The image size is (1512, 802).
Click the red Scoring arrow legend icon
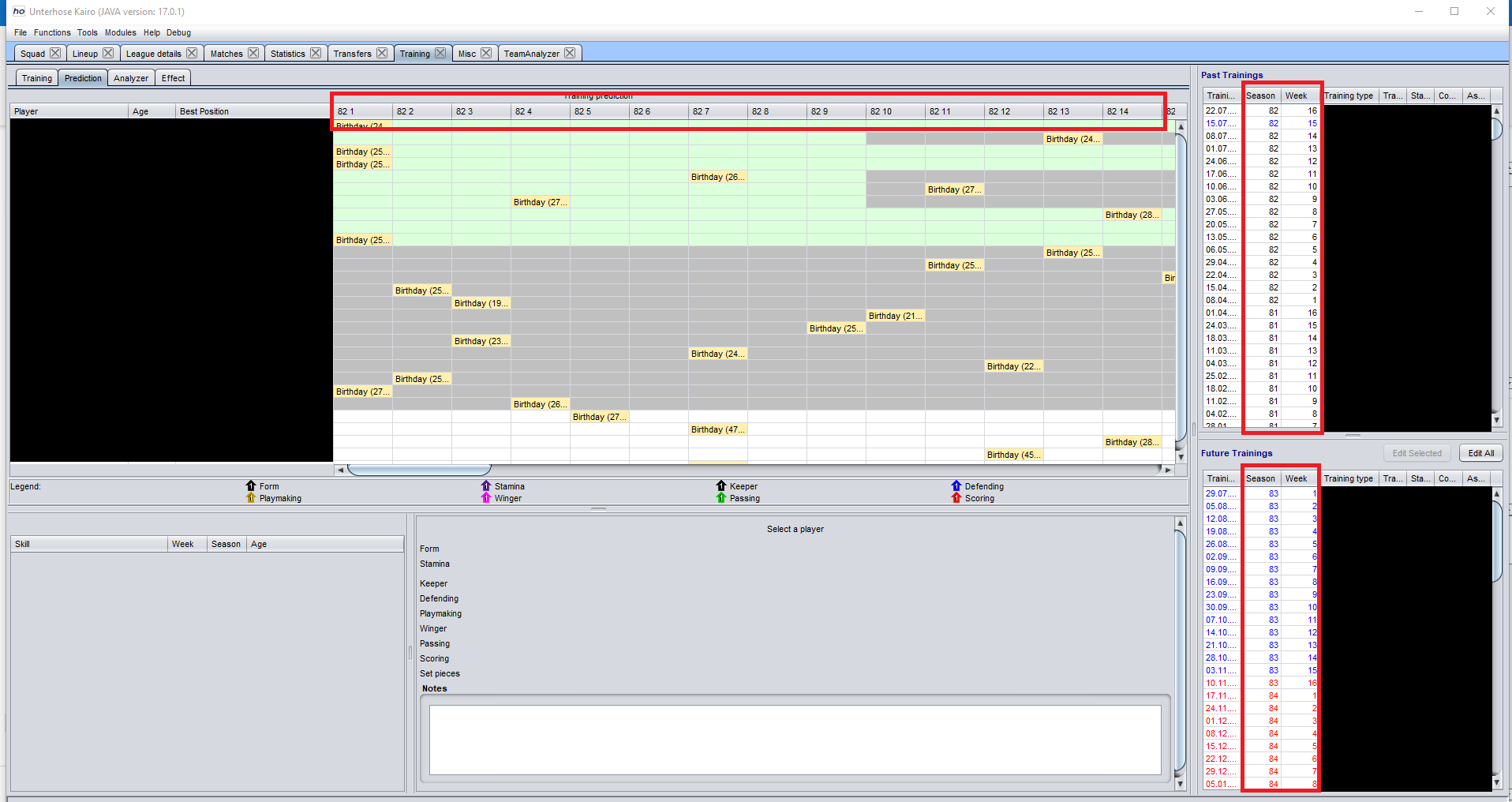pos(956,497)
